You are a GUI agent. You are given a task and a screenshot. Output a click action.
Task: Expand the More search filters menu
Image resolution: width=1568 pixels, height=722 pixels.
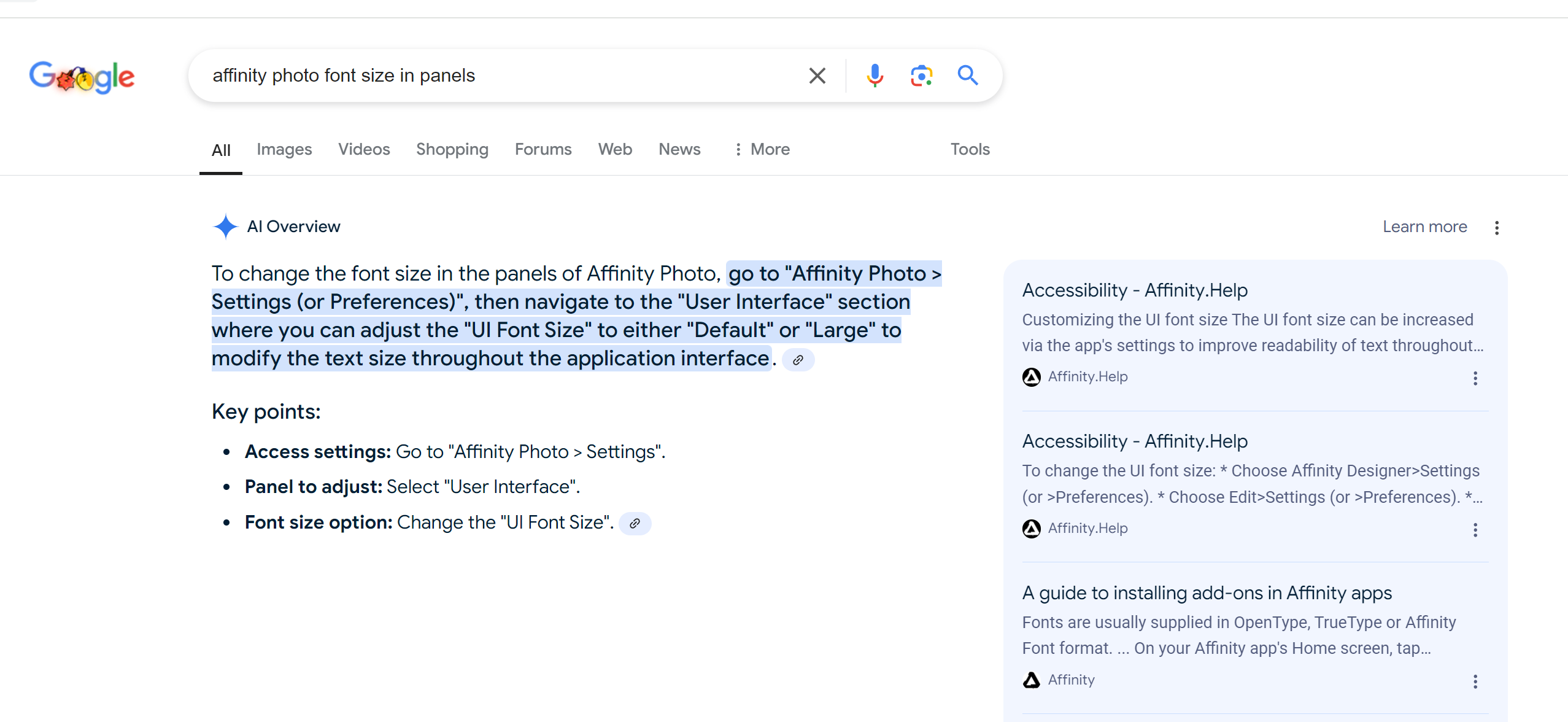click(x=762, y=149)
